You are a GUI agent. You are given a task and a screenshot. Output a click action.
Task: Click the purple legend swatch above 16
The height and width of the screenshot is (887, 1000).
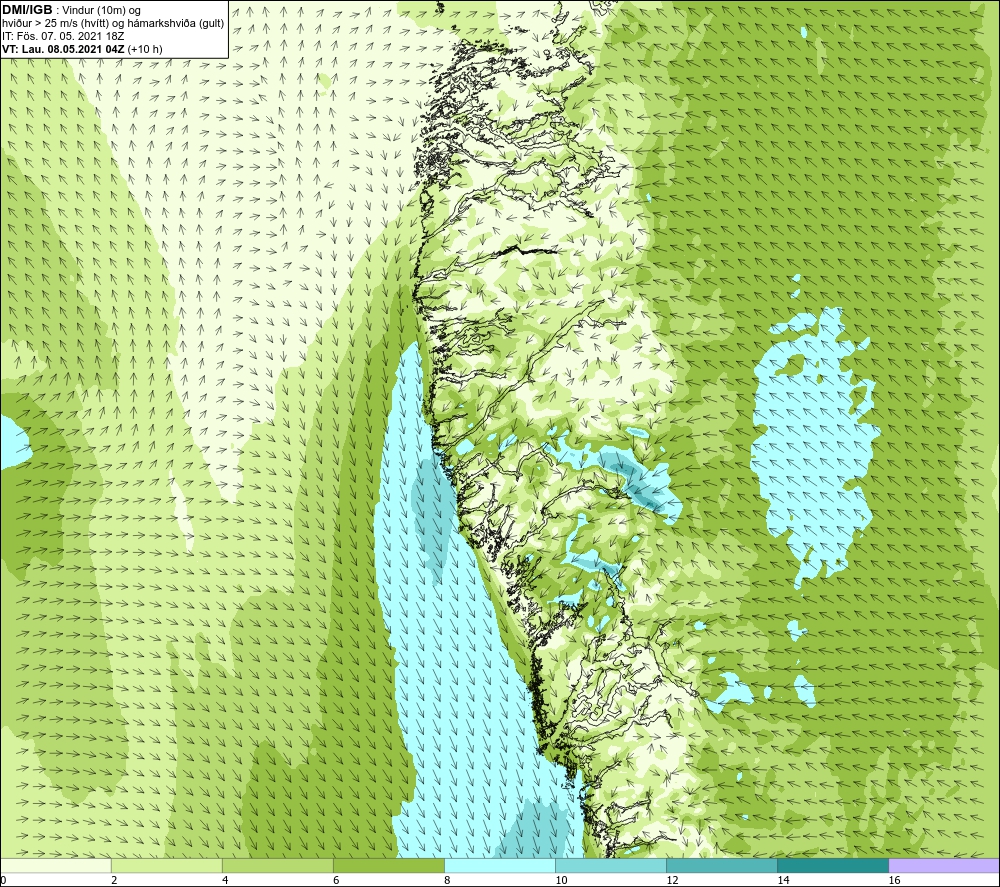point(944,865)
